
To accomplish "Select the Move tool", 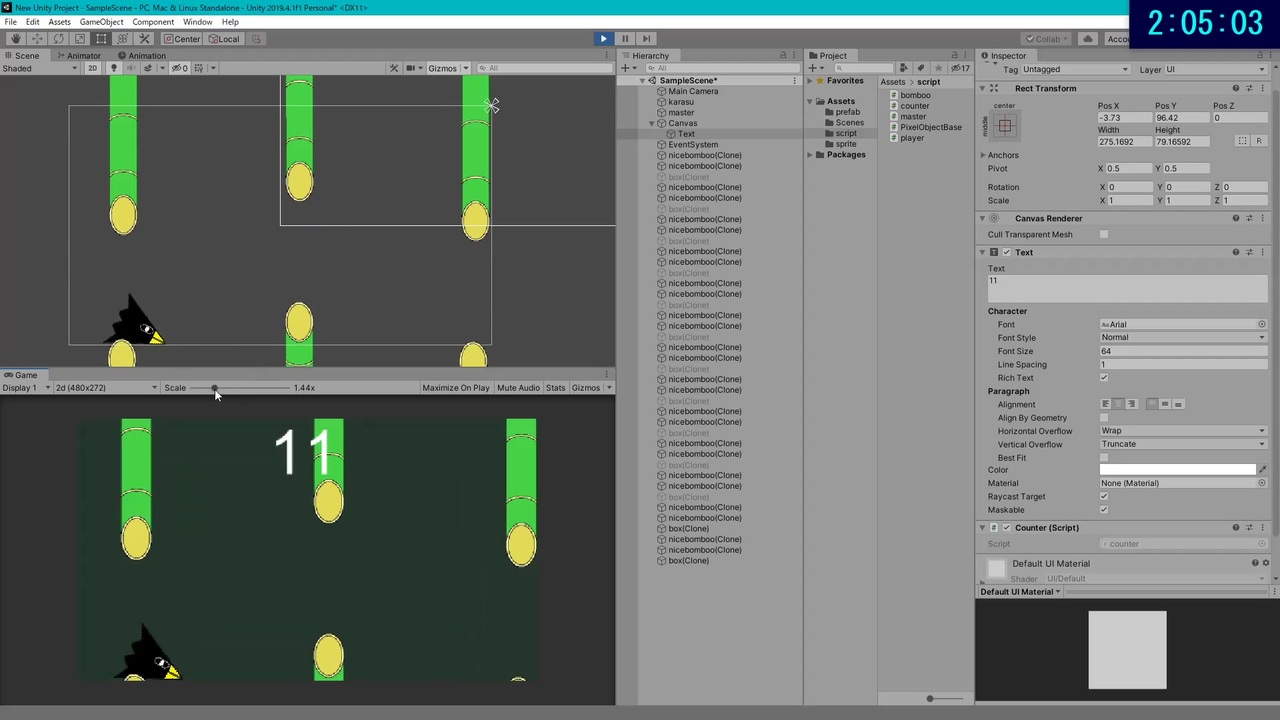I will tap(37, 39).
